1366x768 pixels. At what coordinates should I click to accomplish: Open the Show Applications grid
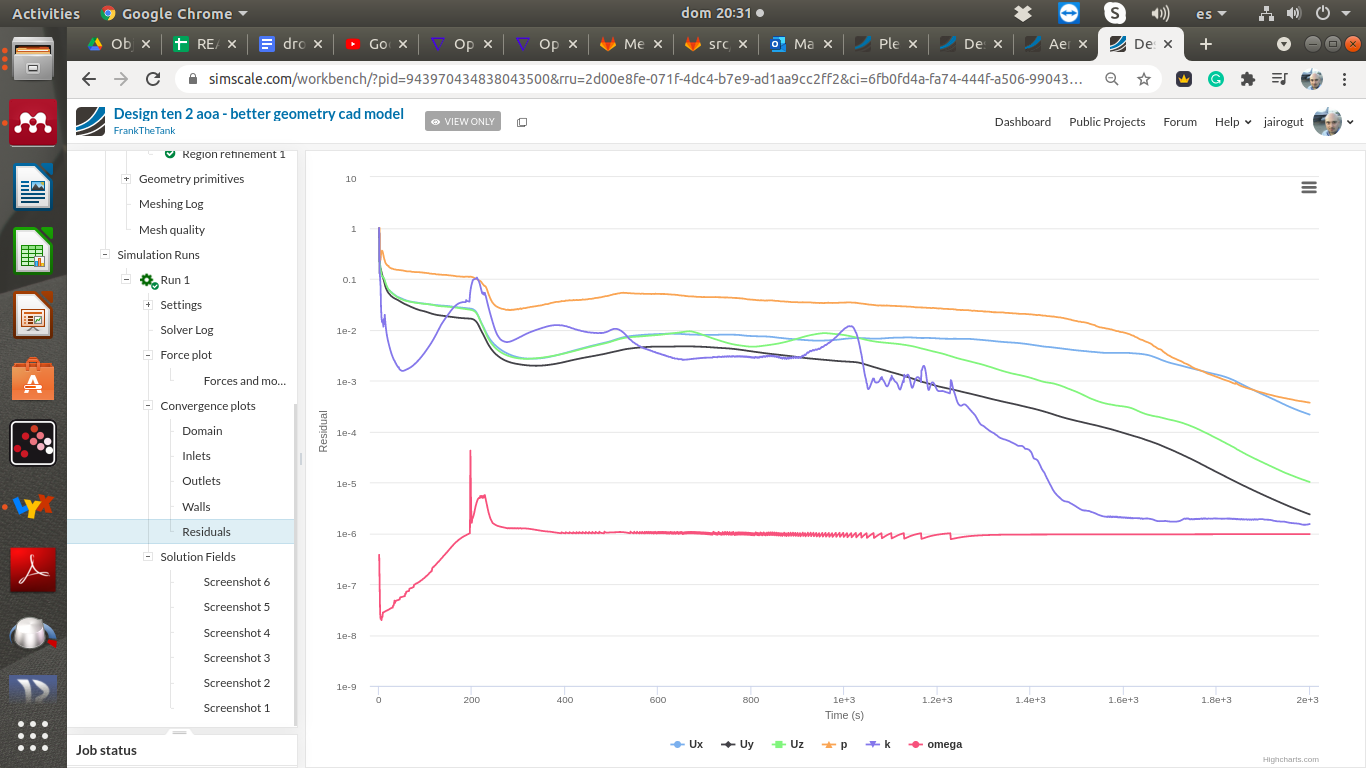click(33, 736)
